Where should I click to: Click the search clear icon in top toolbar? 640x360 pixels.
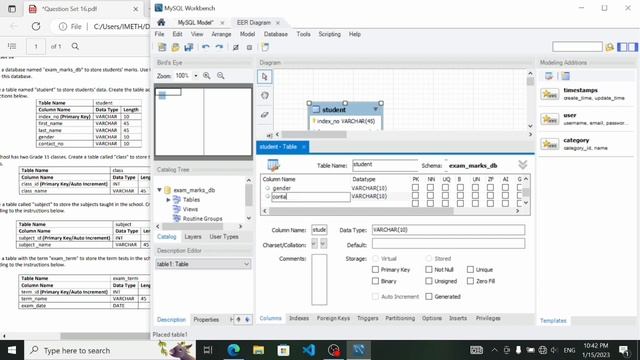point(610,47)
